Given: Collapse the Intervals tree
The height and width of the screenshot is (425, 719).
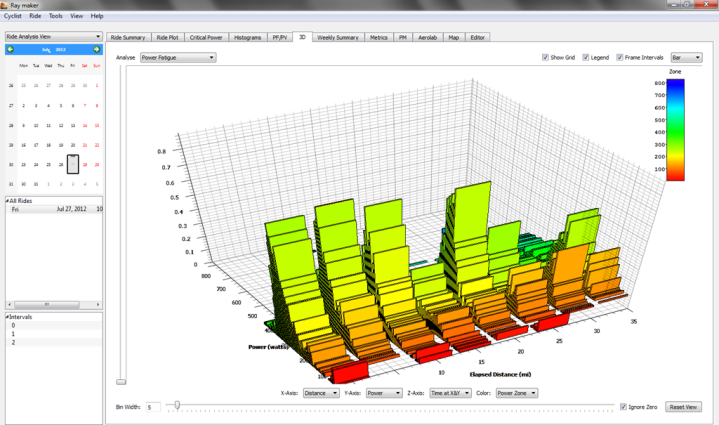Looking at the screenshot, I should pyautogui.click(x=7, y=317).
